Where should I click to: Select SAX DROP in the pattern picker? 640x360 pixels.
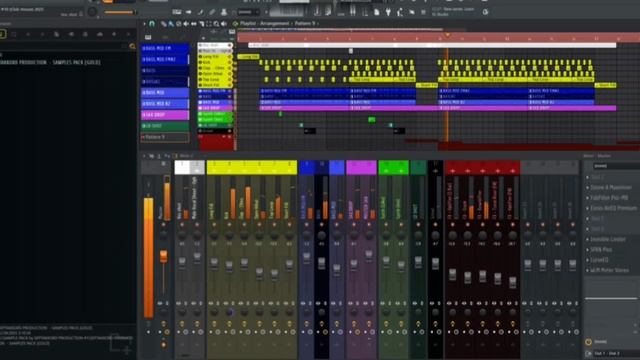[x=165, y=115]
